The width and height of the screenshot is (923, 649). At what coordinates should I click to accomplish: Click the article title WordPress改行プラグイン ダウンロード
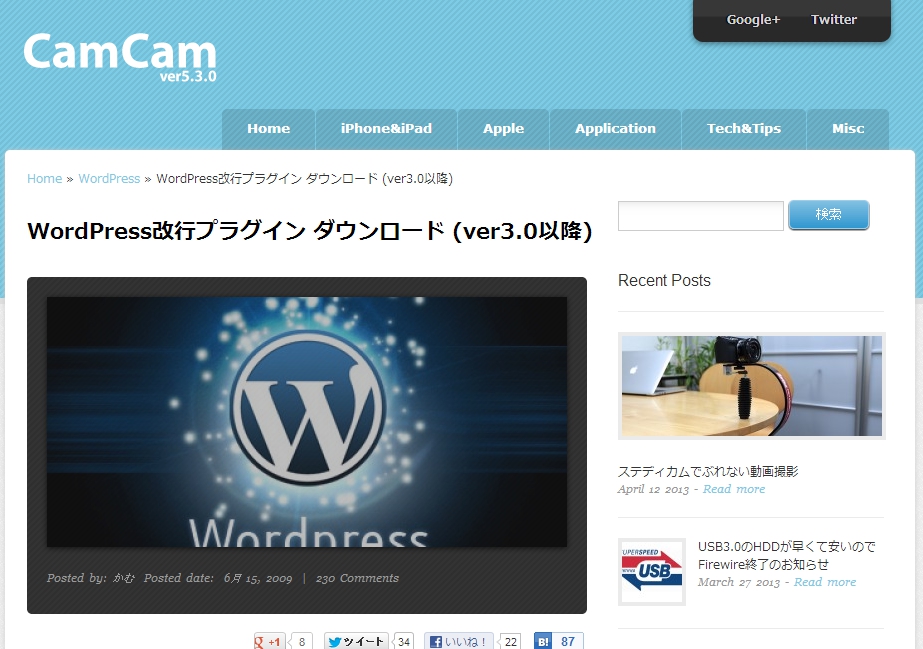[310, 231]
